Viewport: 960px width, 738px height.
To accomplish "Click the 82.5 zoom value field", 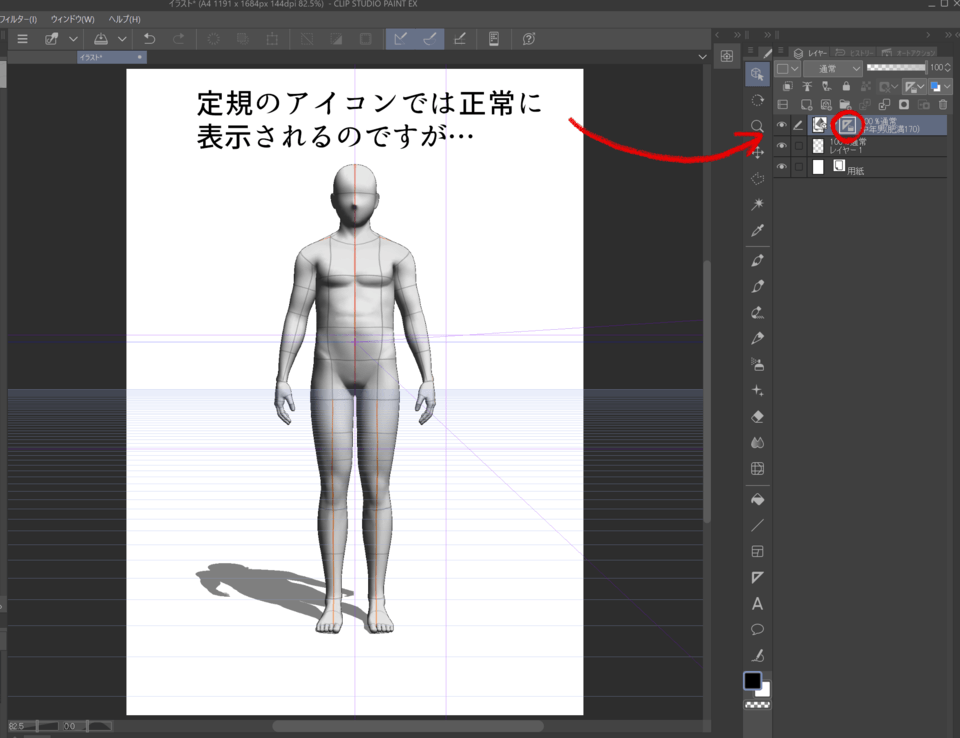I will tap(21, 726).
